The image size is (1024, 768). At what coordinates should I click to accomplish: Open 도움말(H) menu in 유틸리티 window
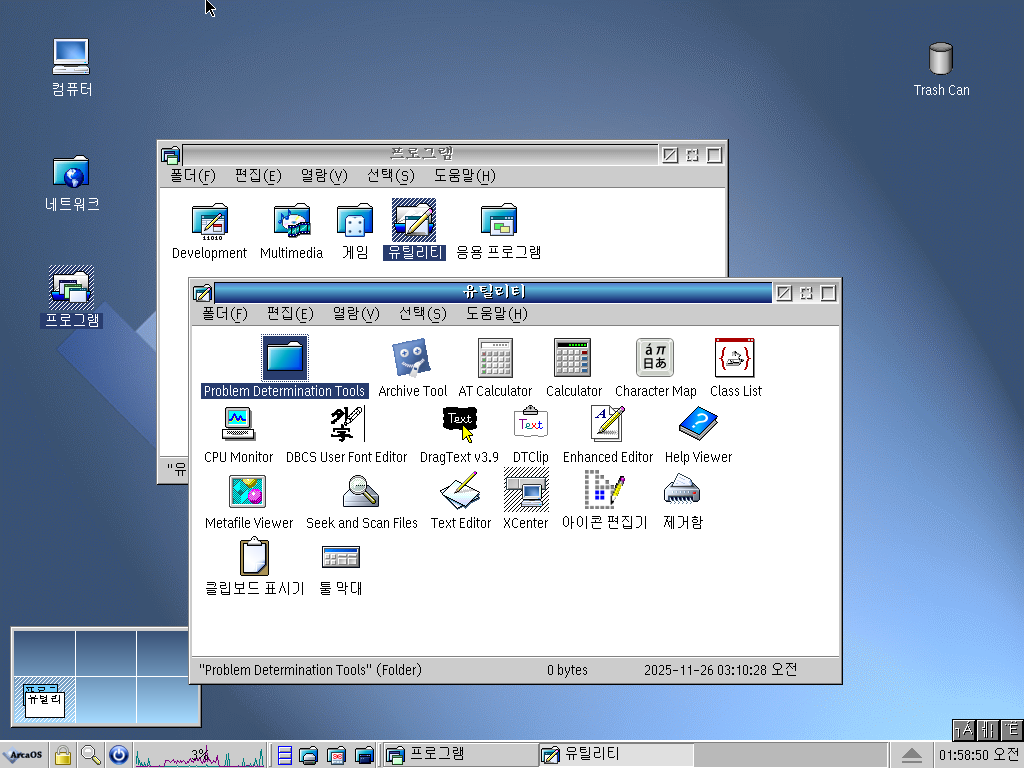point(496,314)
